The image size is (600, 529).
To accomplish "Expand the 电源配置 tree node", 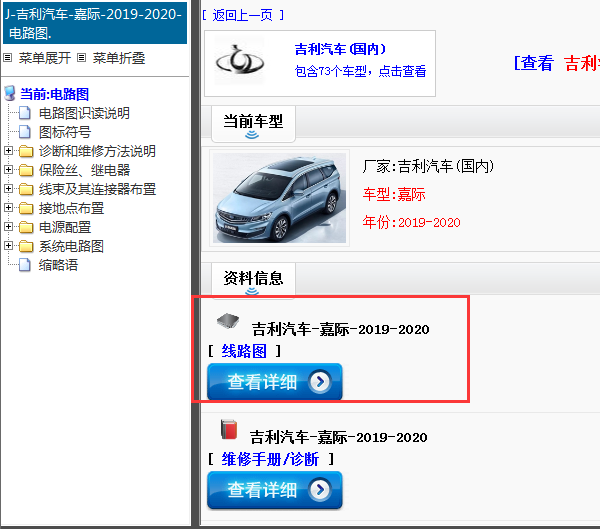I will click(8, 227).
